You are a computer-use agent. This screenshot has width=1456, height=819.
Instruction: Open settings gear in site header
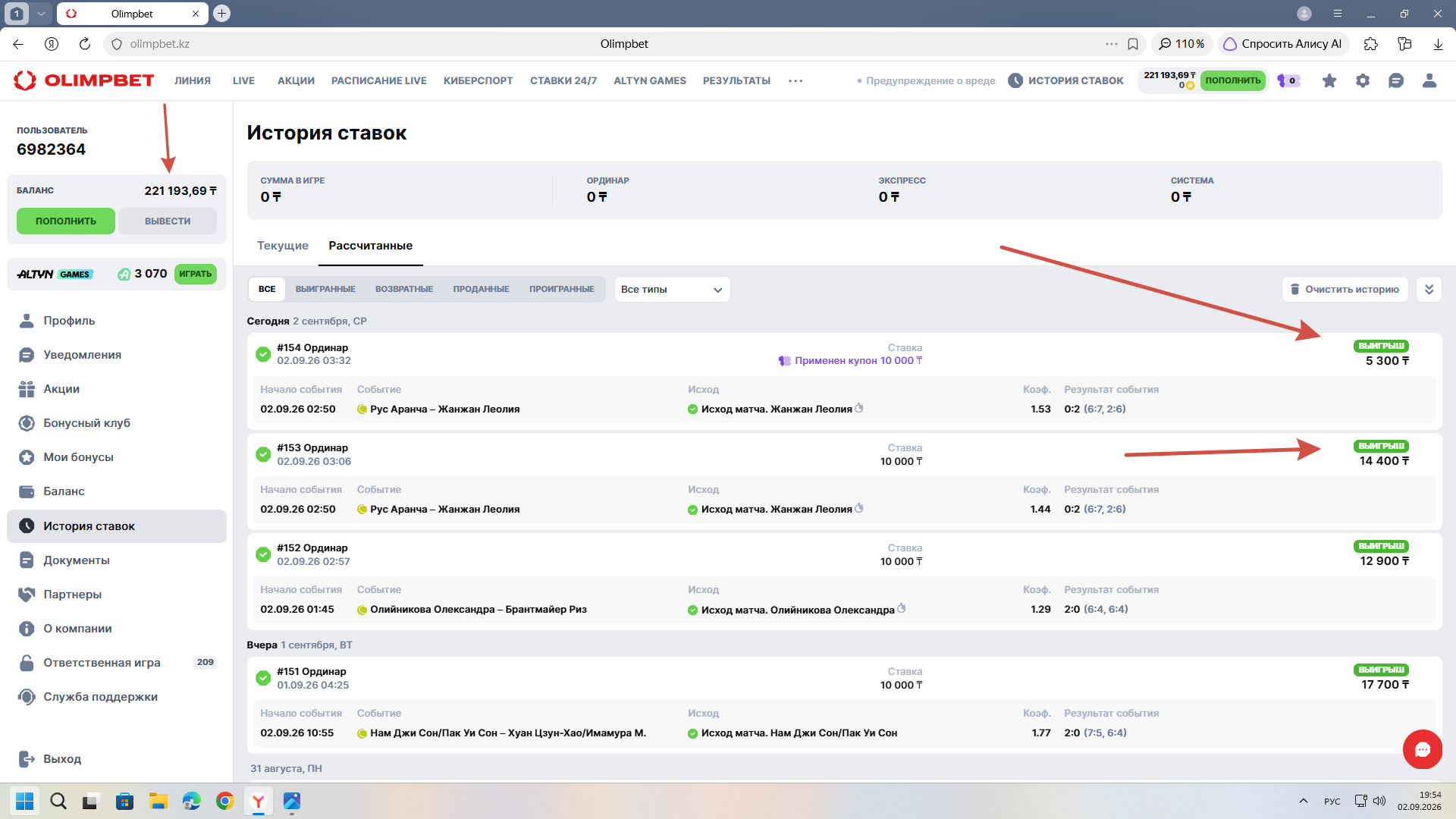(x=1363, y=80)
